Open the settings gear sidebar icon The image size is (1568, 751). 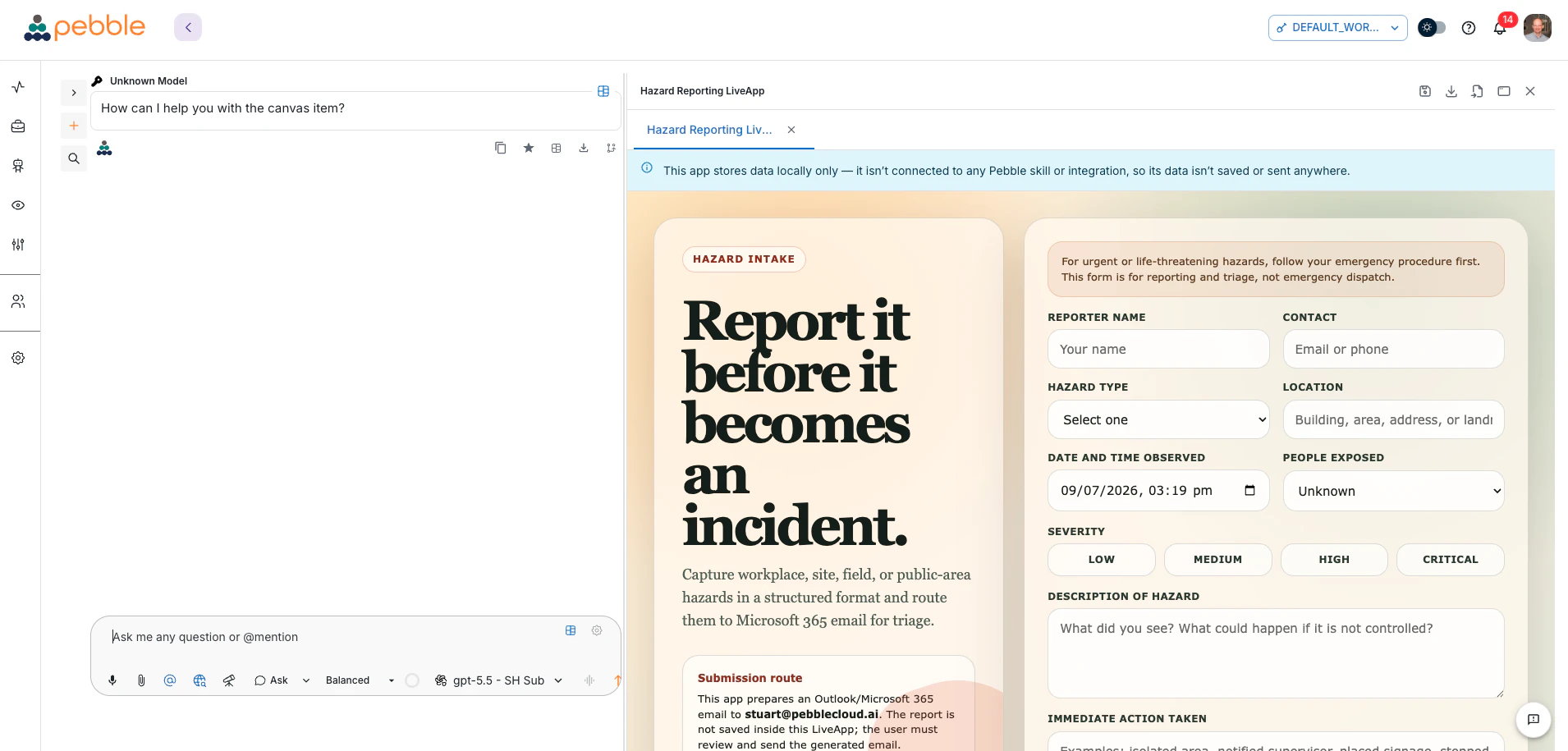[18, 358]
